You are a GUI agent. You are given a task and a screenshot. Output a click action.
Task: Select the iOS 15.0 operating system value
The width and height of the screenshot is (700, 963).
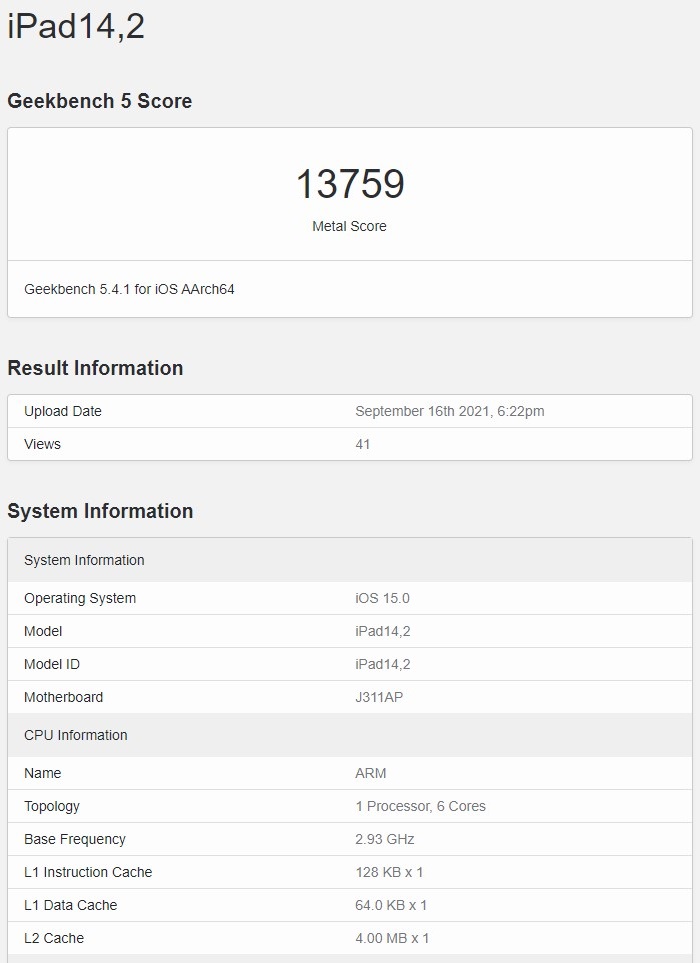tap(382, 598)
